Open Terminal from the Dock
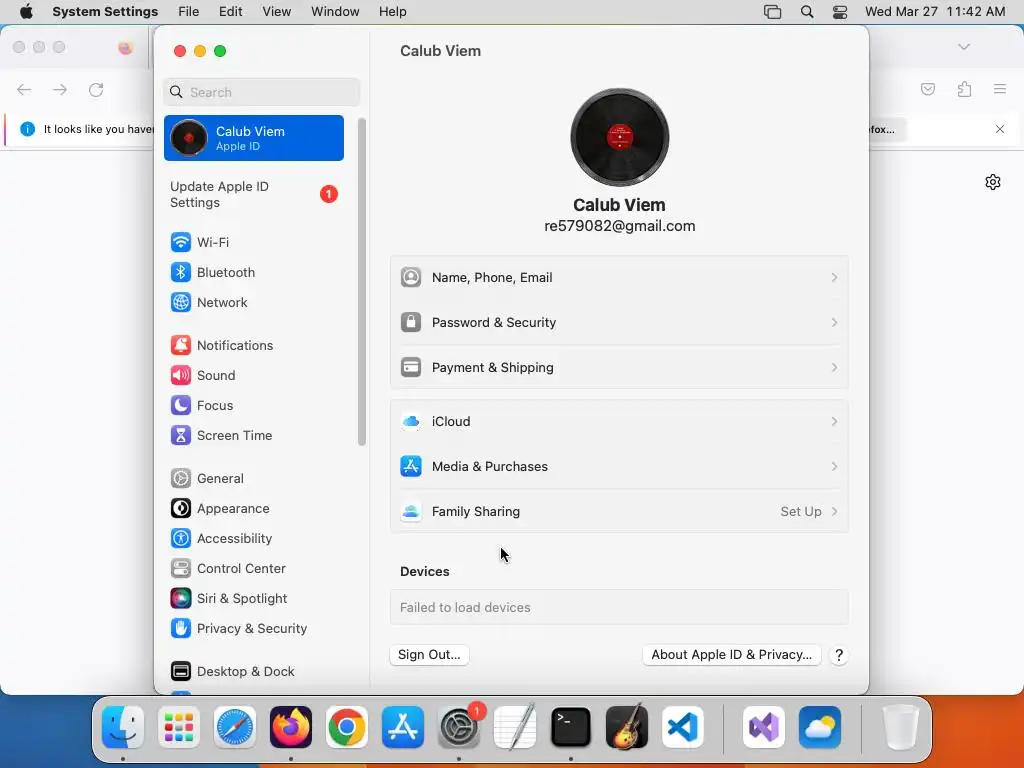 [571, 727]
